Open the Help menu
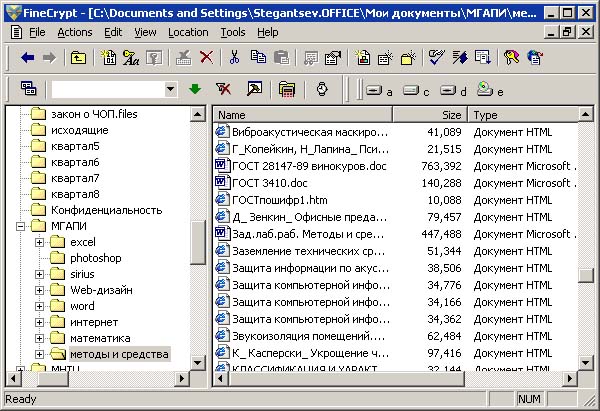Viewport: 600px width, 411px height. (x=267, y=33)
